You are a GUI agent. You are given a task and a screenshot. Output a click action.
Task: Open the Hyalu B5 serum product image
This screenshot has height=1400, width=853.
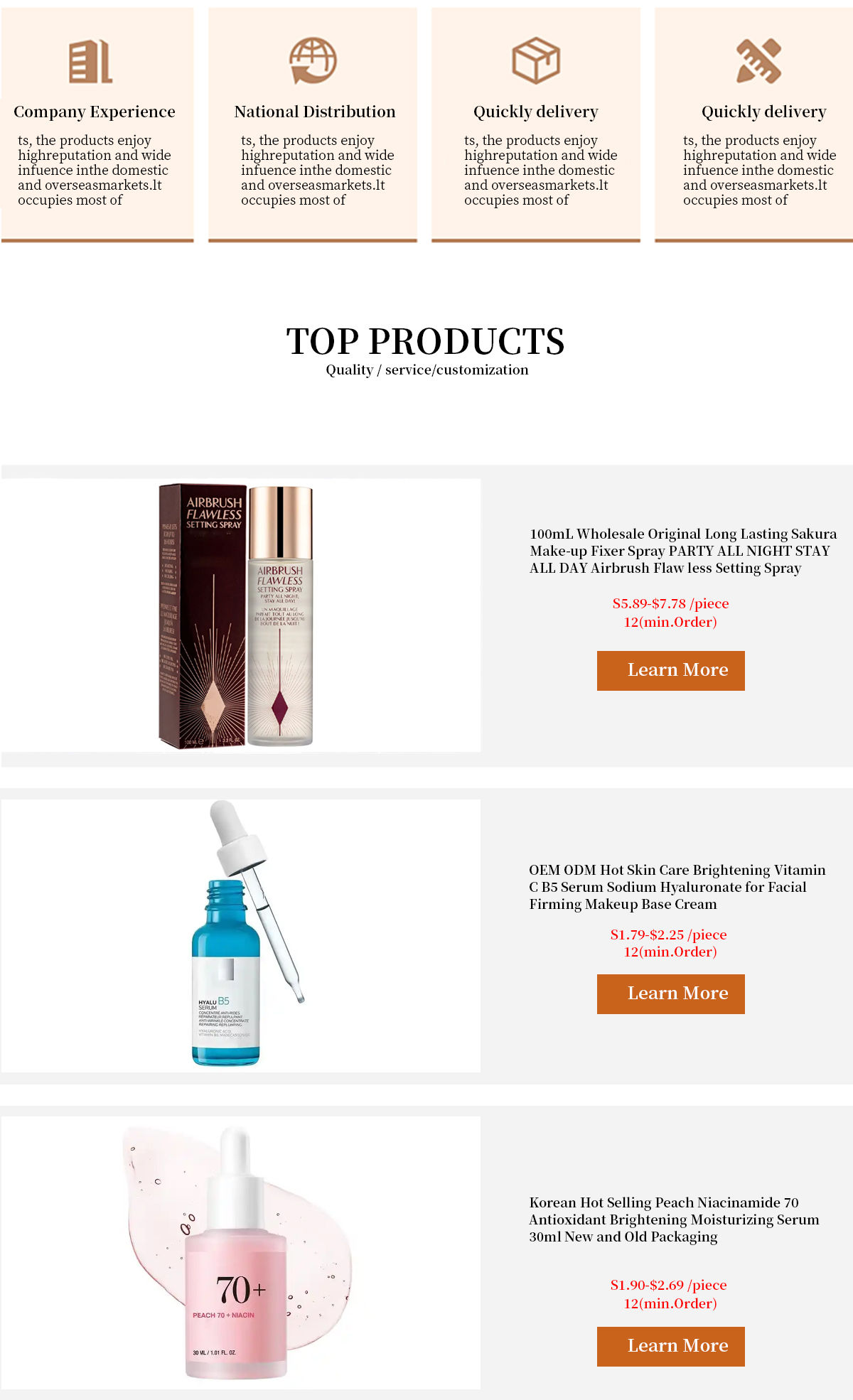click(241, 935)
